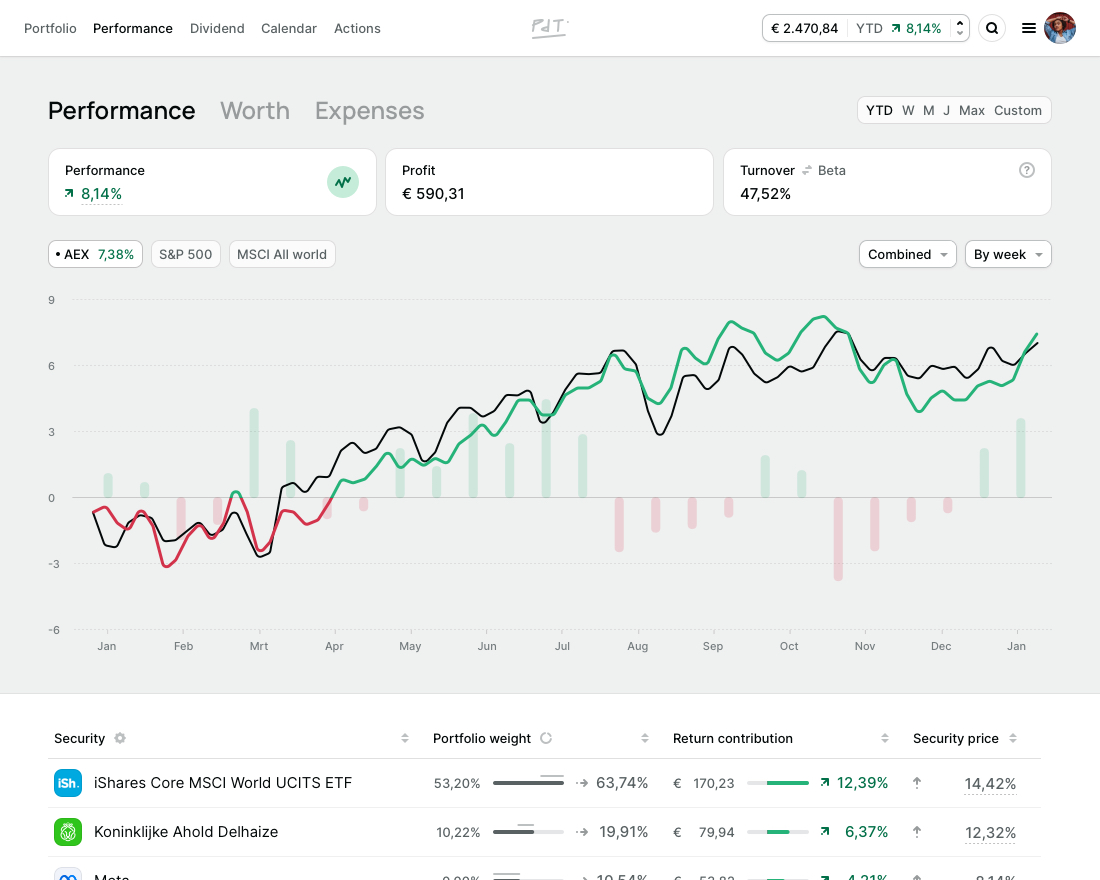Viewport: 1100px width, 880px height.
Task: Click the gear icon beside Security header
Action: pos(119,738)
